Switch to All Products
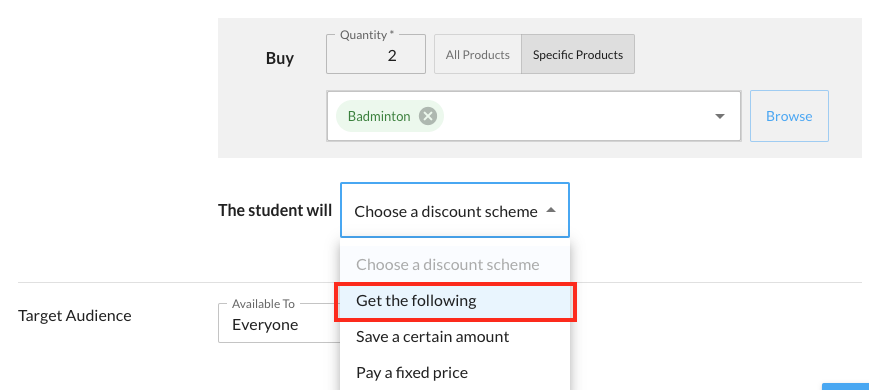This screenshot has width=869, height=390. pyautogui.click(x=478, y=54)
